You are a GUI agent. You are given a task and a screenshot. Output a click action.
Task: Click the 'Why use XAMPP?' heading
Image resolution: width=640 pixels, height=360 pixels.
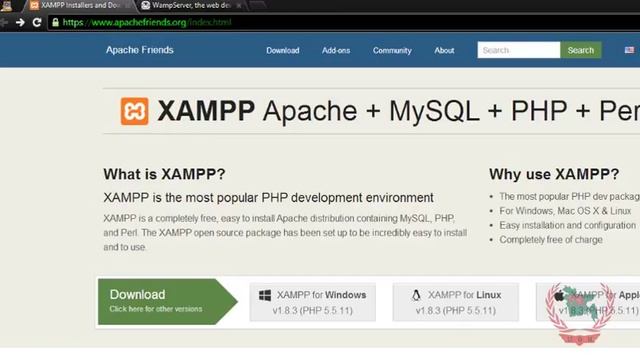click(554, 174)
